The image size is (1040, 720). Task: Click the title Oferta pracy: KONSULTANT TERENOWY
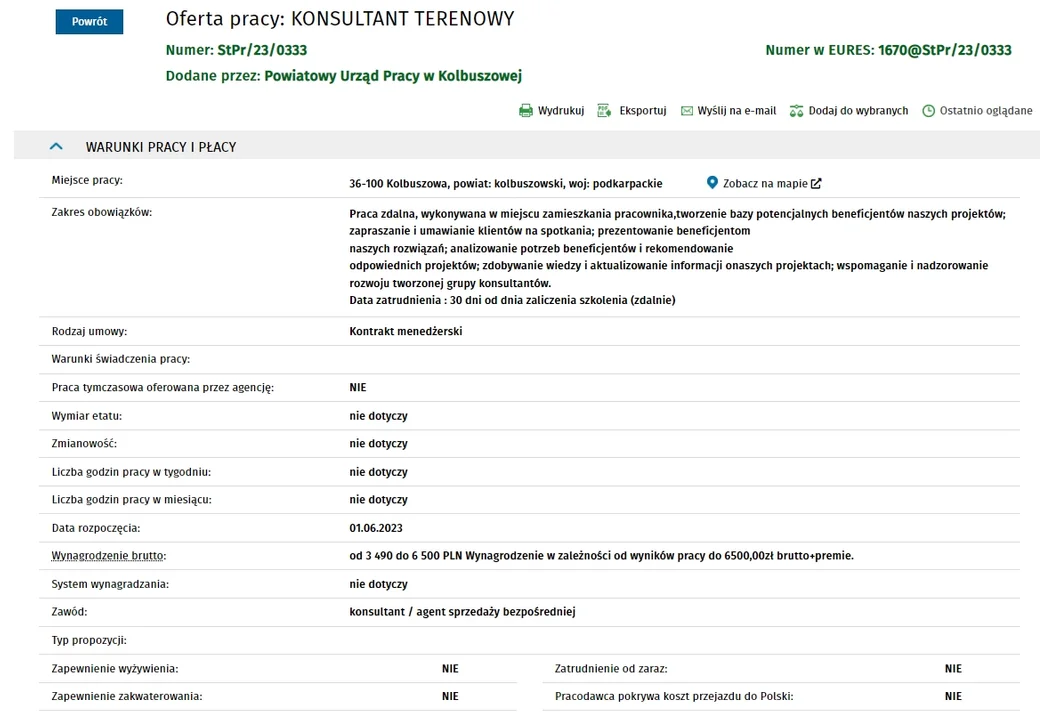[x=340, y=19]
